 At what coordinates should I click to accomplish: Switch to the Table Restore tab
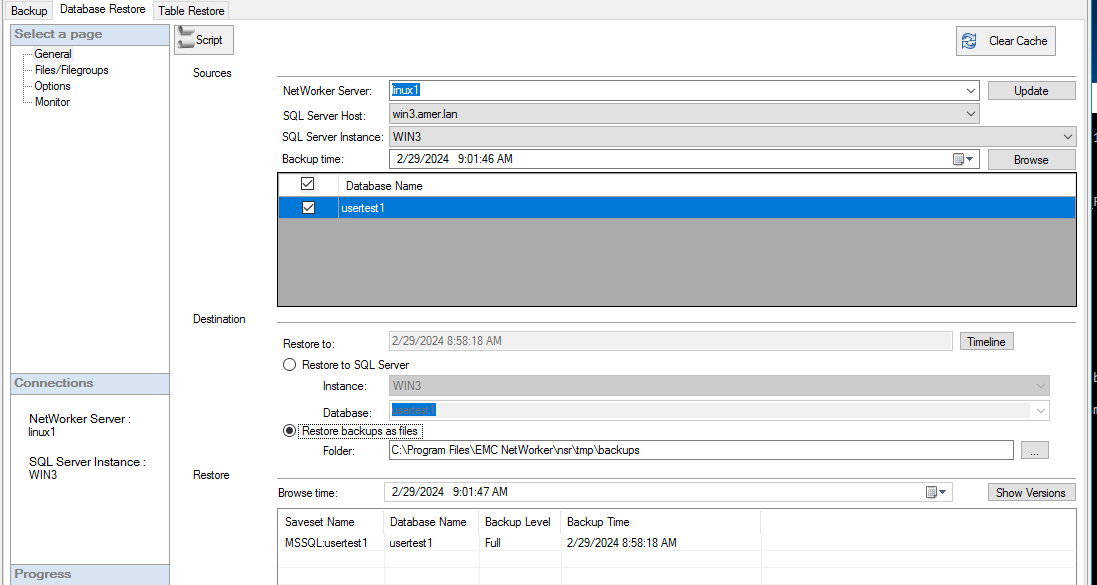coord(190,10)
